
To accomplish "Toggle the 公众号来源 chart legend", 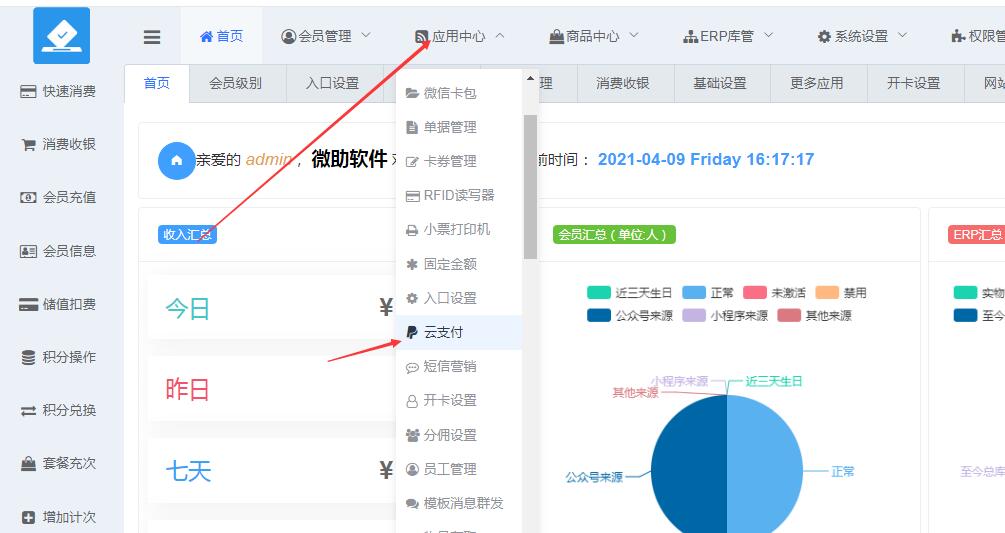I will click(x=629, y=315).
